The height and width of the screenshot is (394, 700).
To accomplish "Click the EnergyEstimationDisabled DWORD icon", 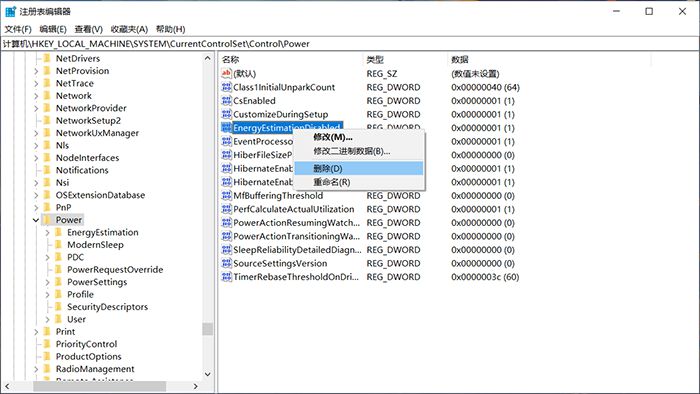I will [x=226, y=128].
